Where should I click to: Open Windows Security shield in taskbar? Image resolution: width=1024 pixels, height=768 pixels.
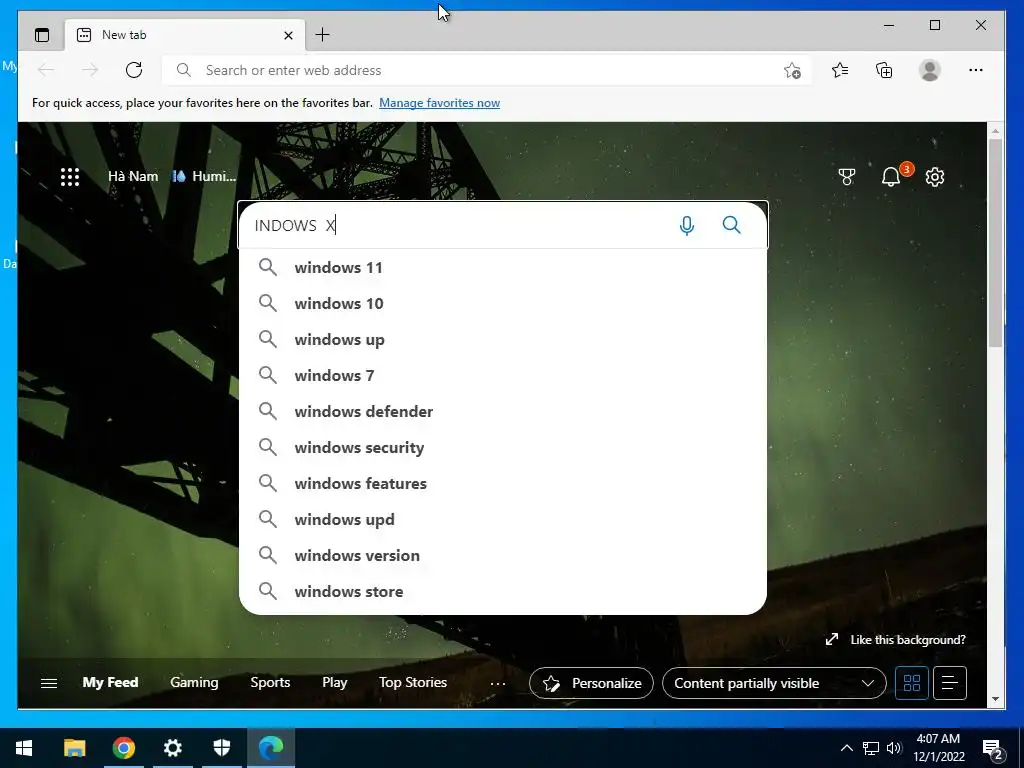pyautogui.click(x=222, y=748)
